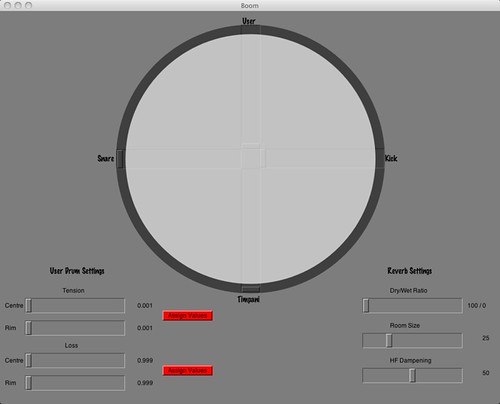Click the HF Dampening value '50'

486,373
